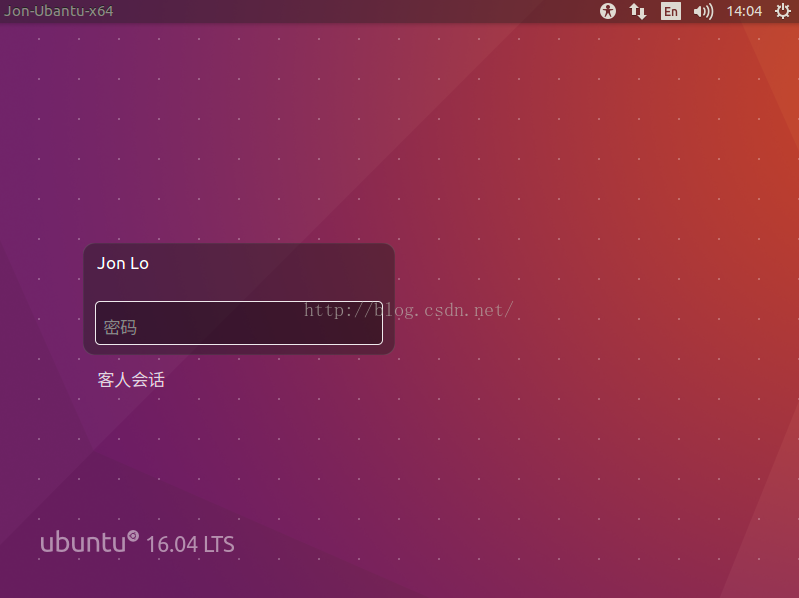The height and width of the screenshot is (598, 799).
Task: Open the sound volume indicator
Action: (703, 11)
